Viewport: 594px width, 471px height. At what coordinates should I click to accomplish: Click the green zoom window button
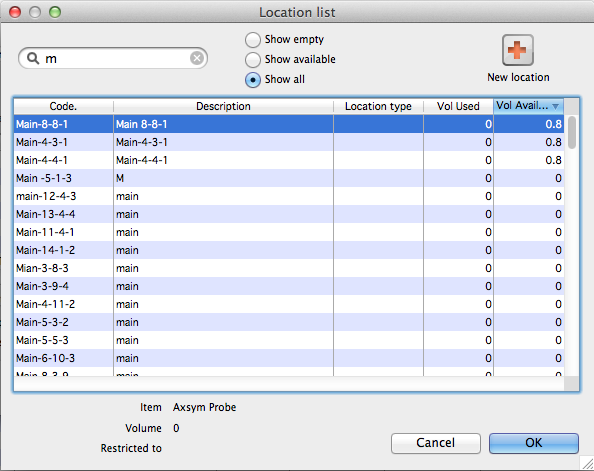click(x=55, y=12)
